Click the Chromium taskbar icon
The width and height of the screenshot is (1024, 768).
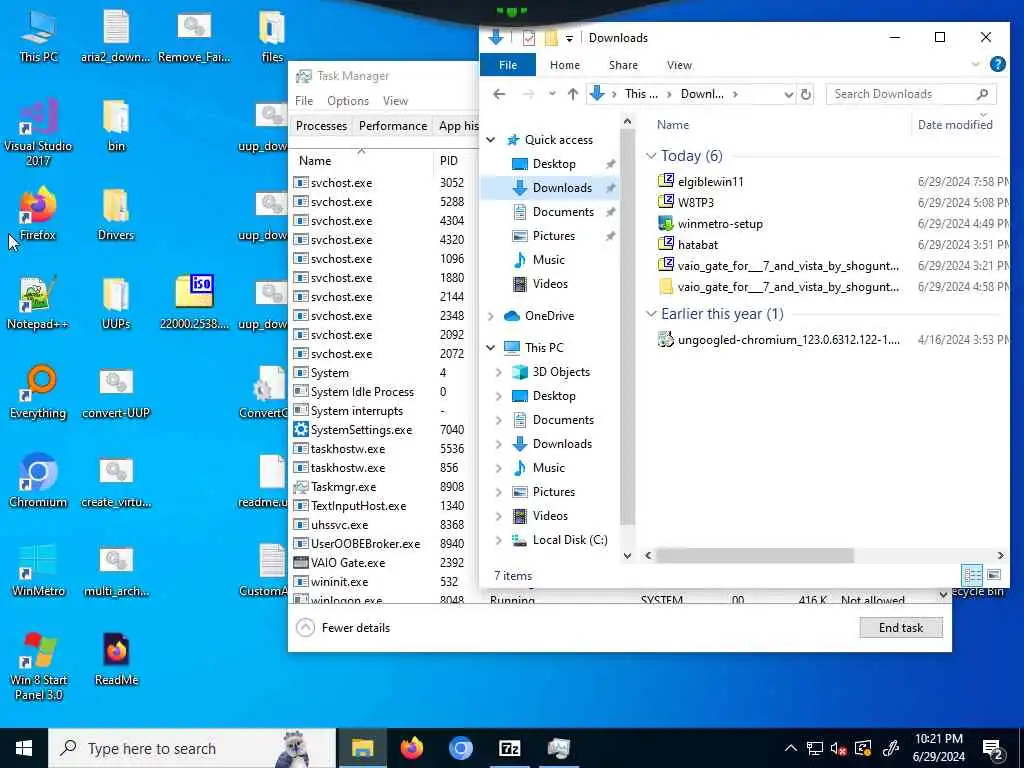460,748
